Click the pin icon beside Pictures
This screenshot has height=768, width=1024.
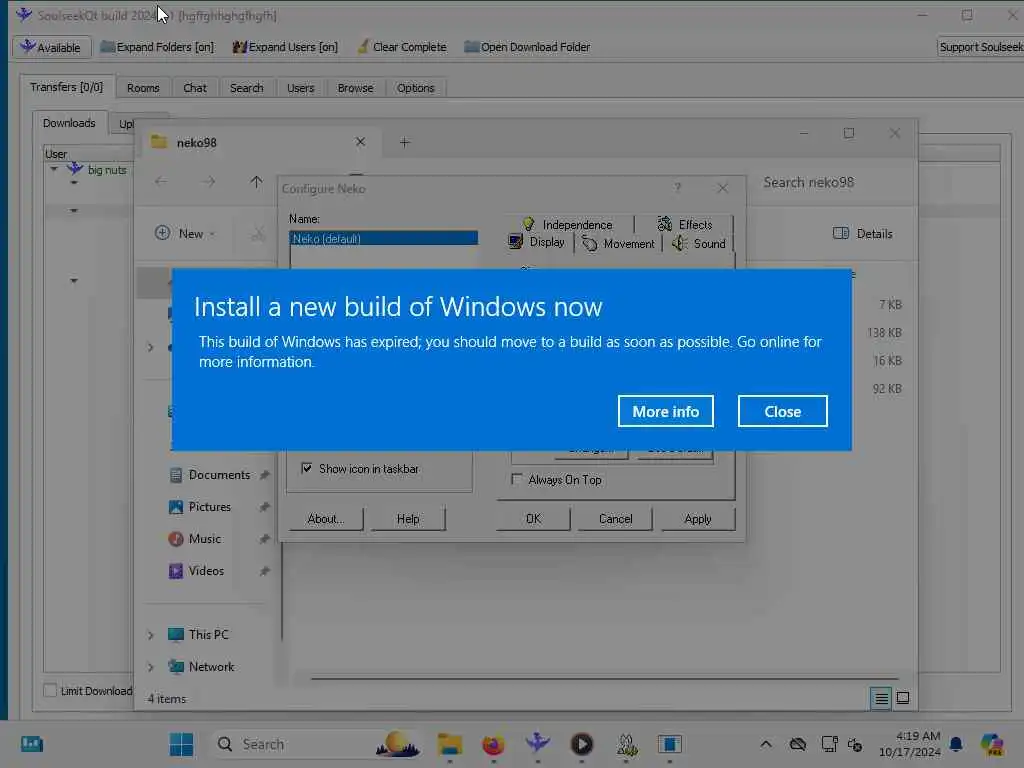[264, 507]
